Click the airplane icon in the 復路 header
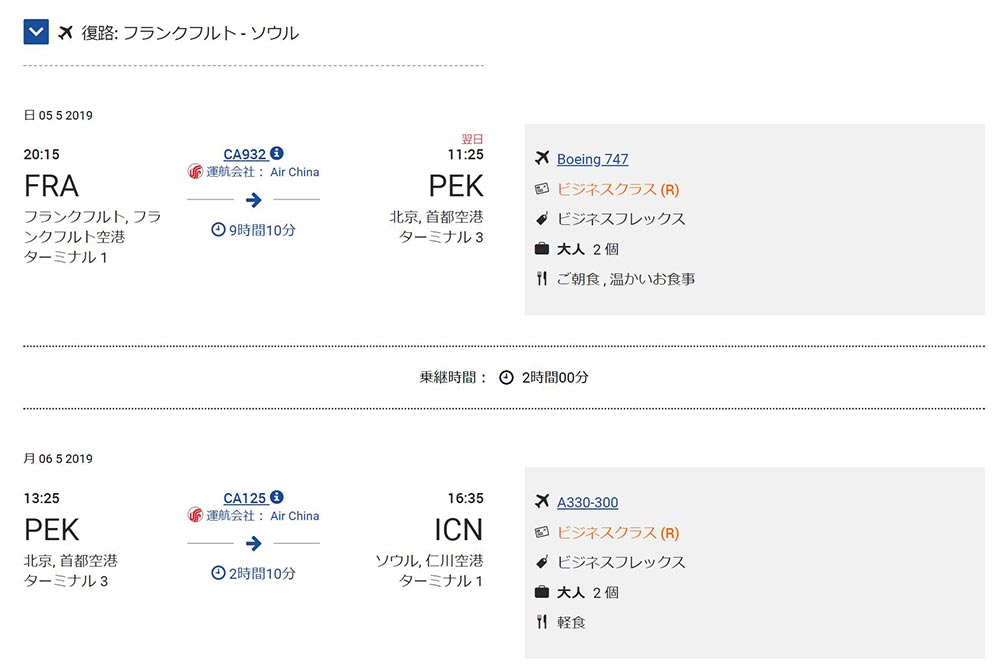 coord(67,32)
